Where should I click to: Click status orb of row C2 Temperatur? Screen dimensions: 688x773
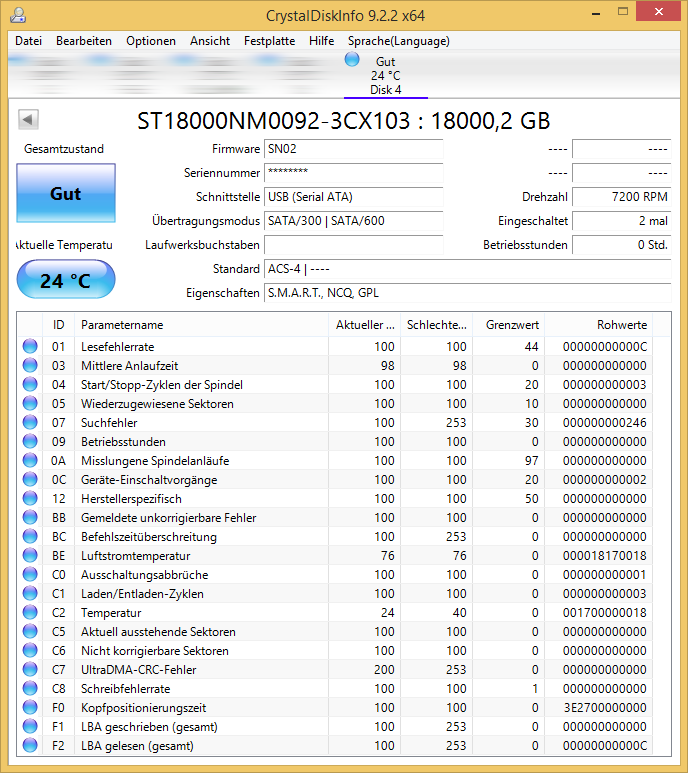pos(30,612)
